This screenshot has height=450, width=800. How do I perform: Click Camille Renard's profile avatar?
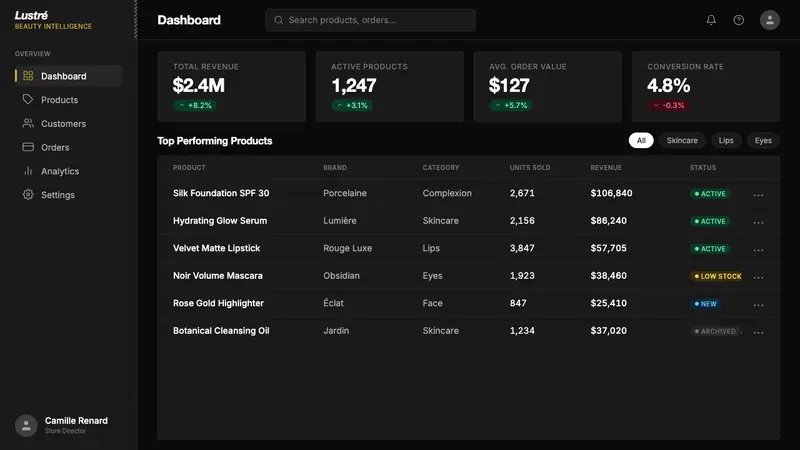point(26,425)
